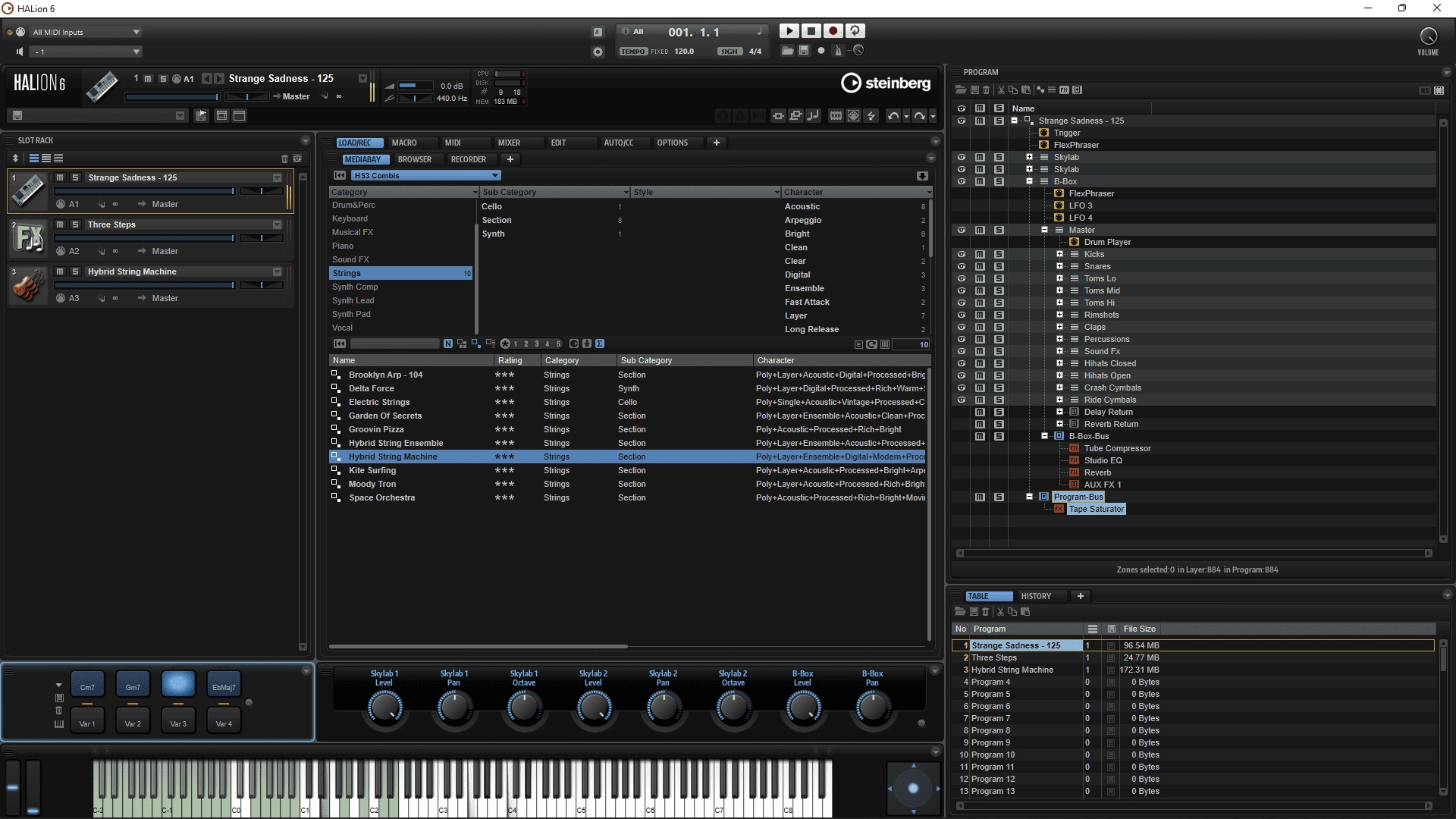Expand the Hihats Open layer
Image resolution: width=1456 pixels, height=819 pixels.
click(1059, 375)
